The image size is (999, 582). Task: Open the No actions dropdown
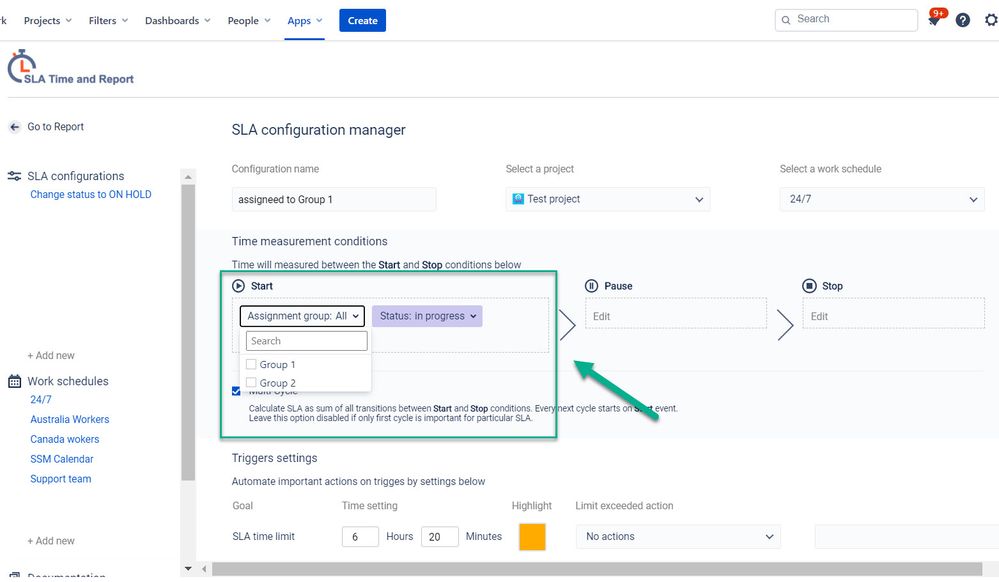pos(679,537)
